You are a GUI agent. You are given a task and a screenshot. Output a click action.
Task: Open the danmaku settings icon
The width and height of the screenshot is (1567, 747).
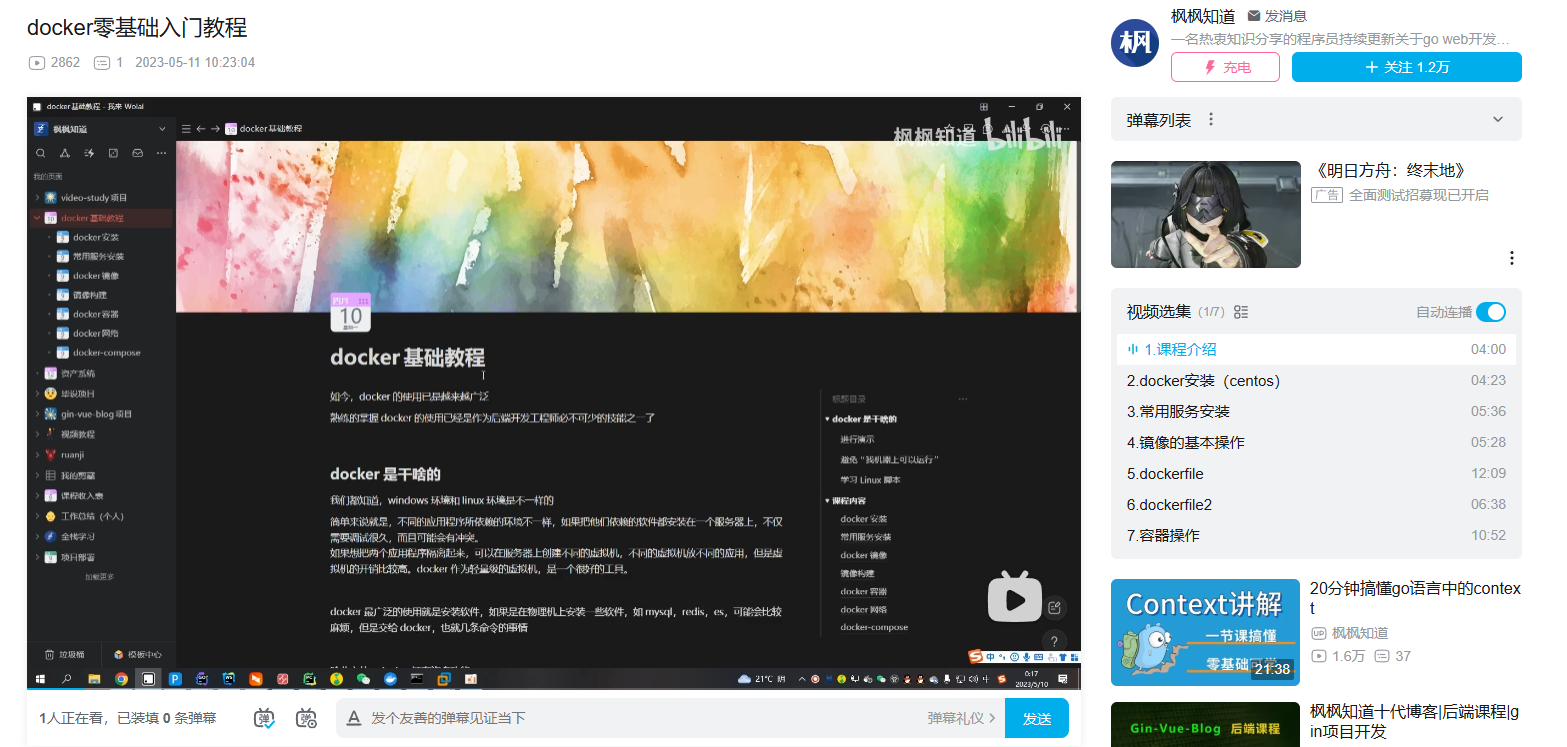coord(306,718)
